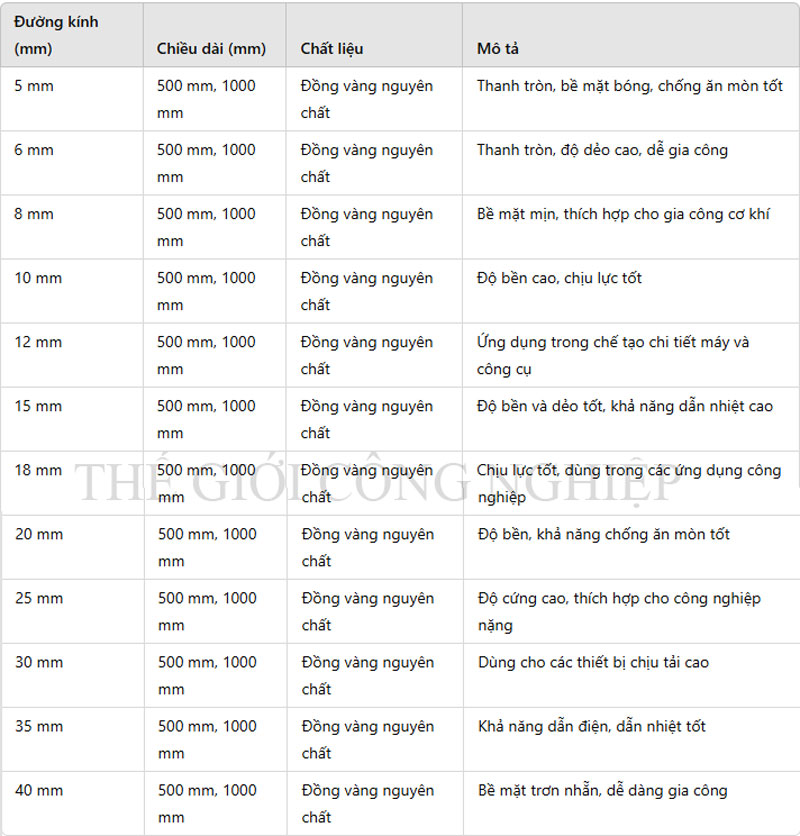Click "Độ bền, khả năng chống ăn mòn tốt" cell

[603, 534]
